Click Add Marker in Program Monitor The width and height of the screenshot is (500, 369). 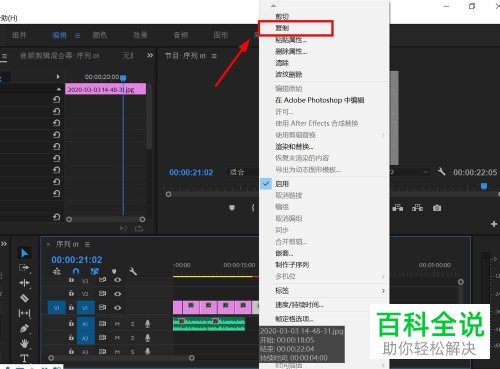pos(232,208)
